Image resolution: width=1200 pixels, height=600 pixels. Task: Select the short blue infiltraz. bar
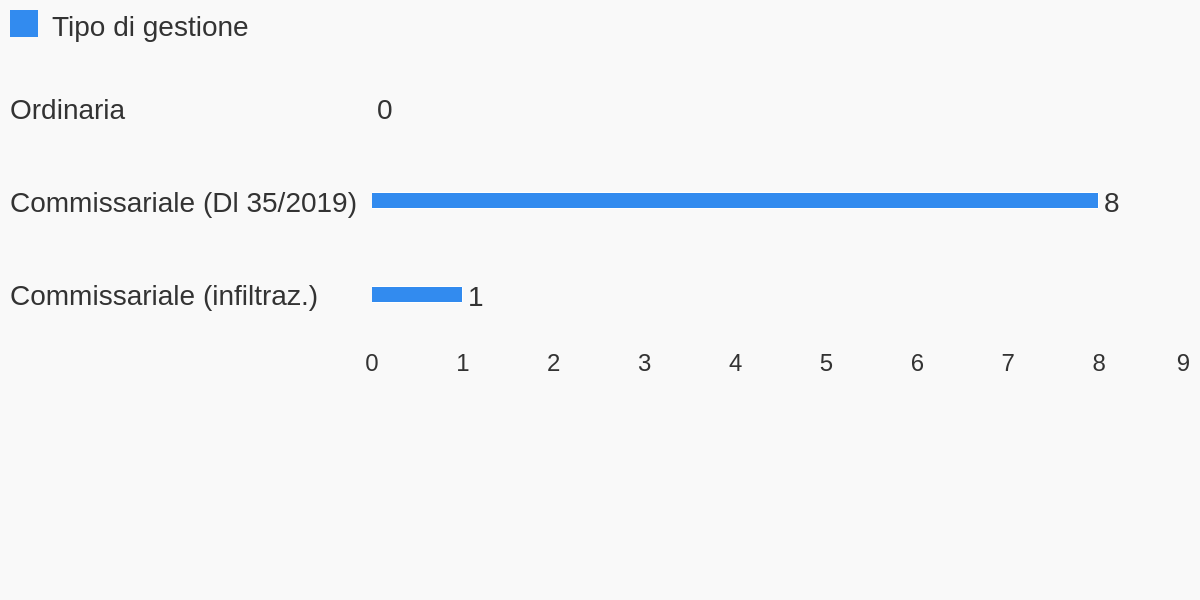click(417, 294)
